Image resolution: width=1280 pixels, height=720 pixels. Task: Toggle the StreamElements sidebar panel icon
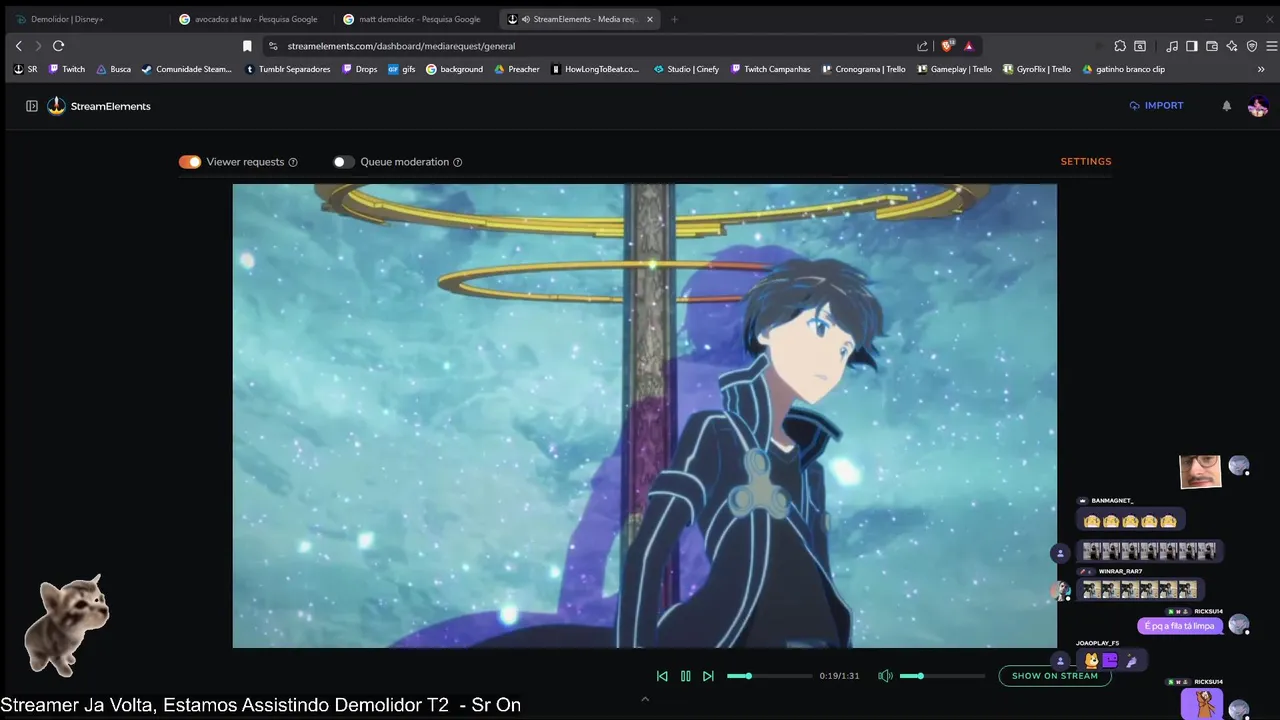pyautogui.click(x=32, y=106)
